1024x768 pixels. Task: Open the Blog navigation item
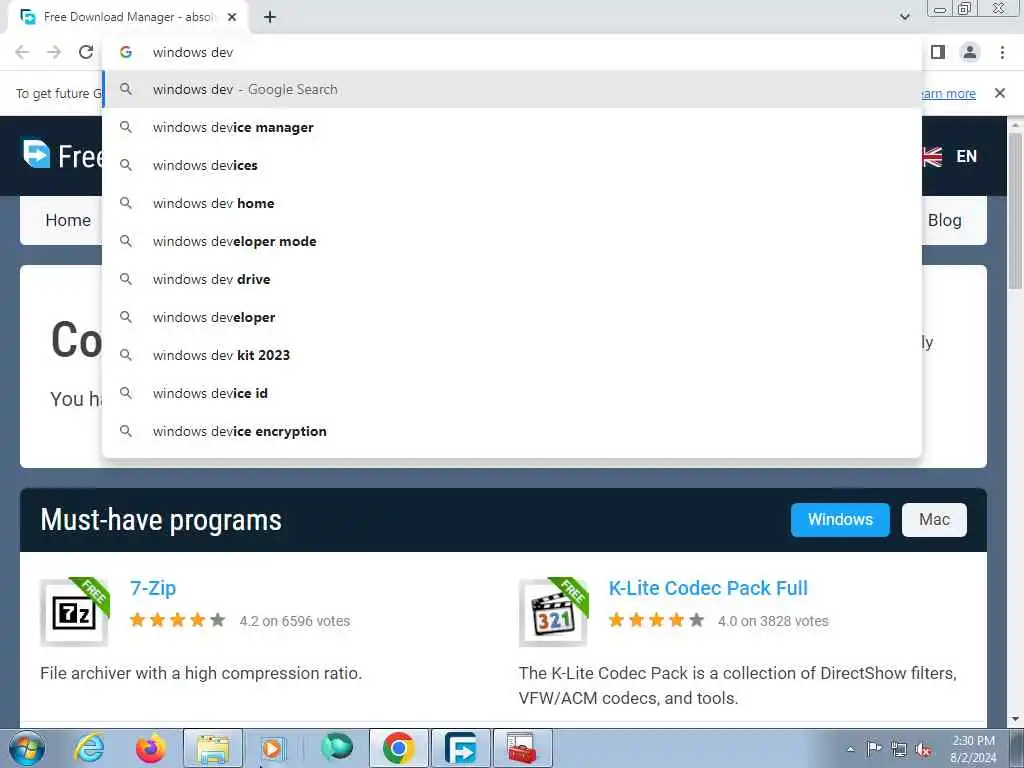click(944, 220)
